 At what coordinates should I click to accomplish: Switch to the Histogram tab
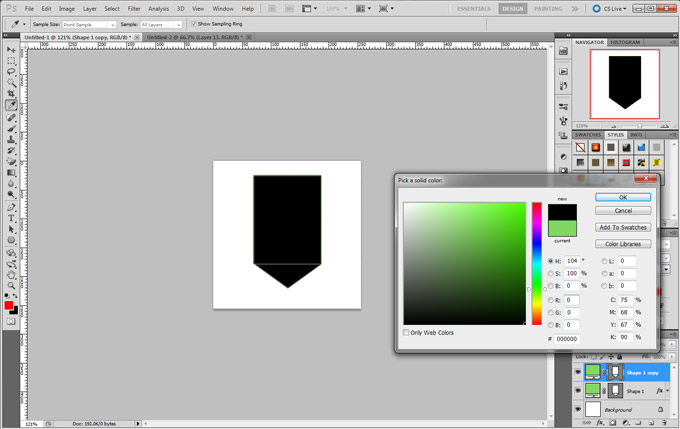(x=625, y=43)
